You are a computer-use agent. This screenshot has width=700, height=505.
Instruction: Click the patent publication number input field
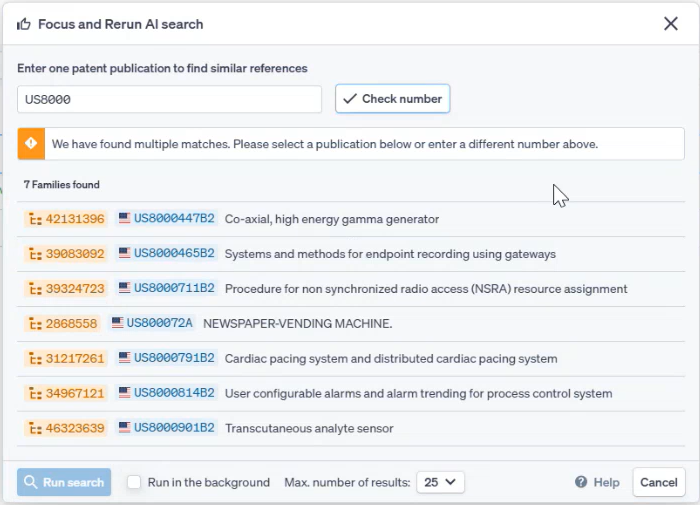(x=169, y=99)
